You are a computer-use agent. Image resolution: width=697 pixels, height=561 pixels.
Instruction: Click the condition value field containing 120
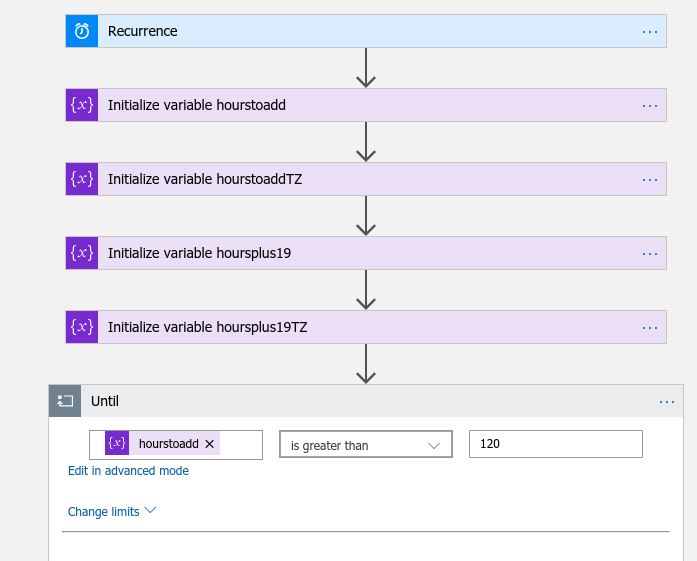coord(555,444)
